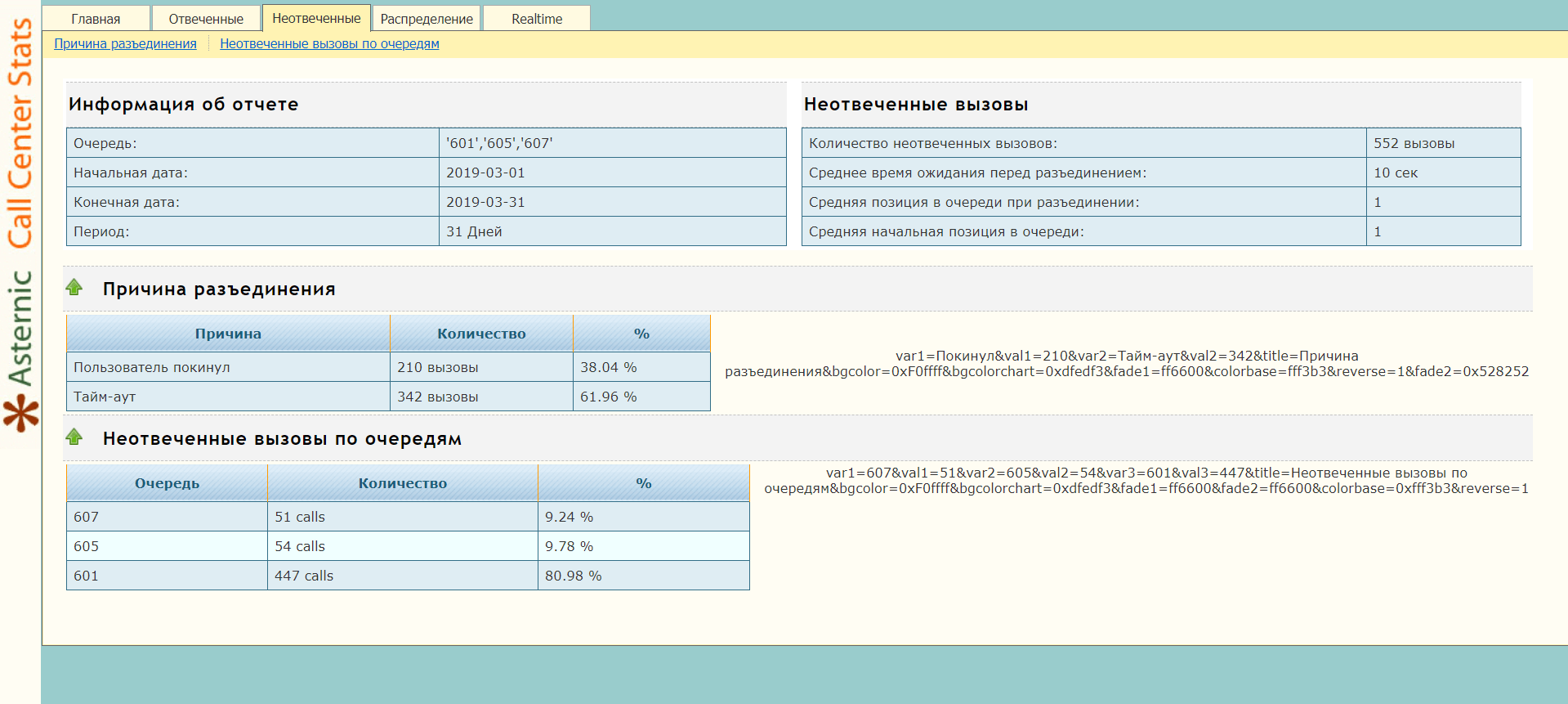Click the 51 calls cell
The height and width of the screenshot is (704, 1568).
coord(402,517)
